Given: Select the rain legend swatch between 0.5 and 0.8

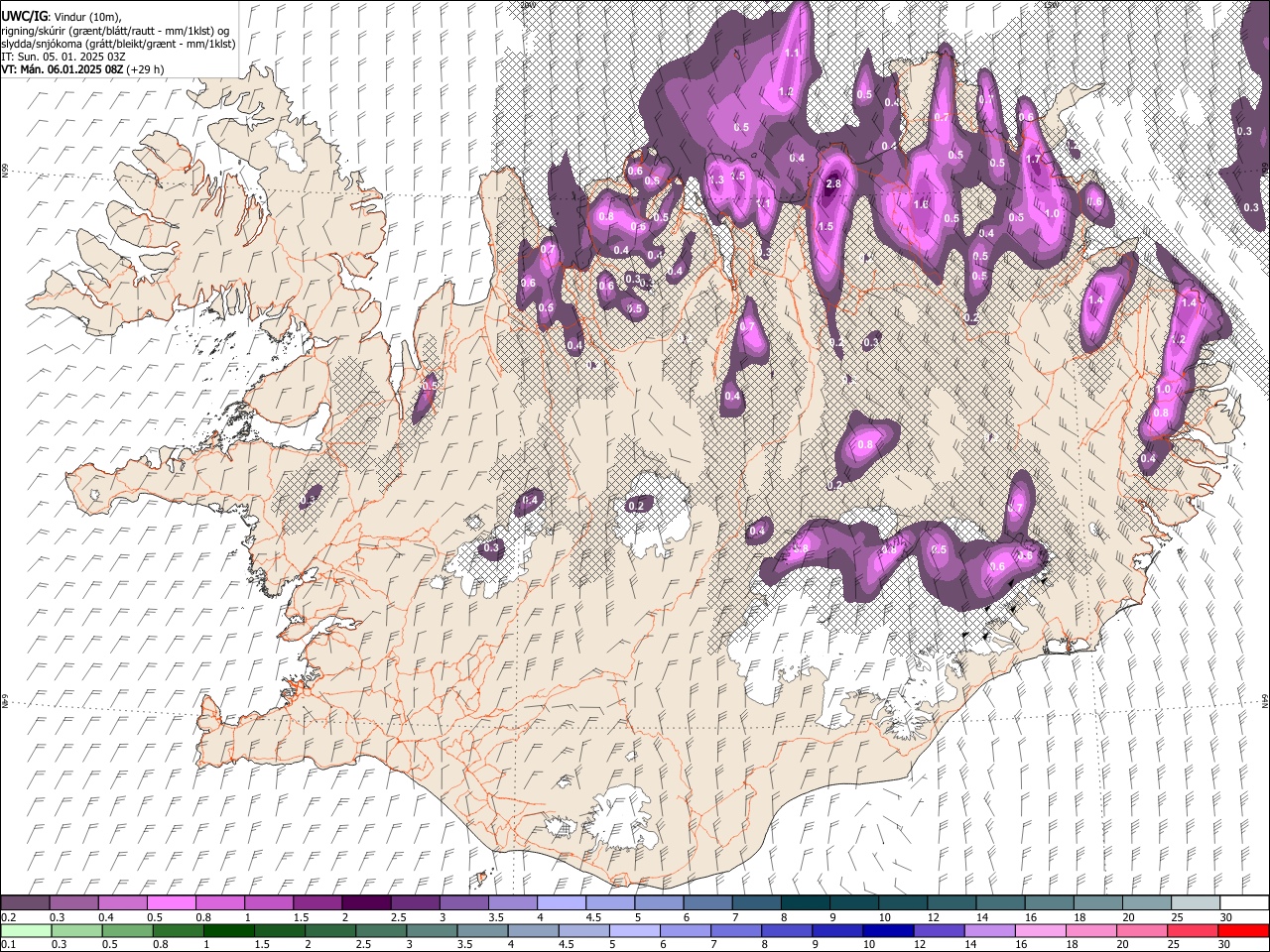Looking at the screenshot, I should pos(128,930).
